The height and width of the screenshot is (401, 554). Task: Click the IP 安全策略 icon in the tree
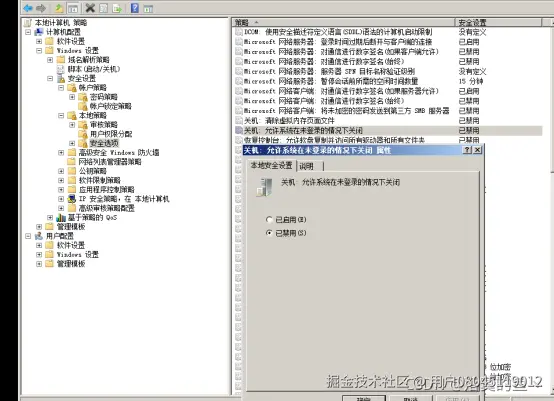[72, 199]
